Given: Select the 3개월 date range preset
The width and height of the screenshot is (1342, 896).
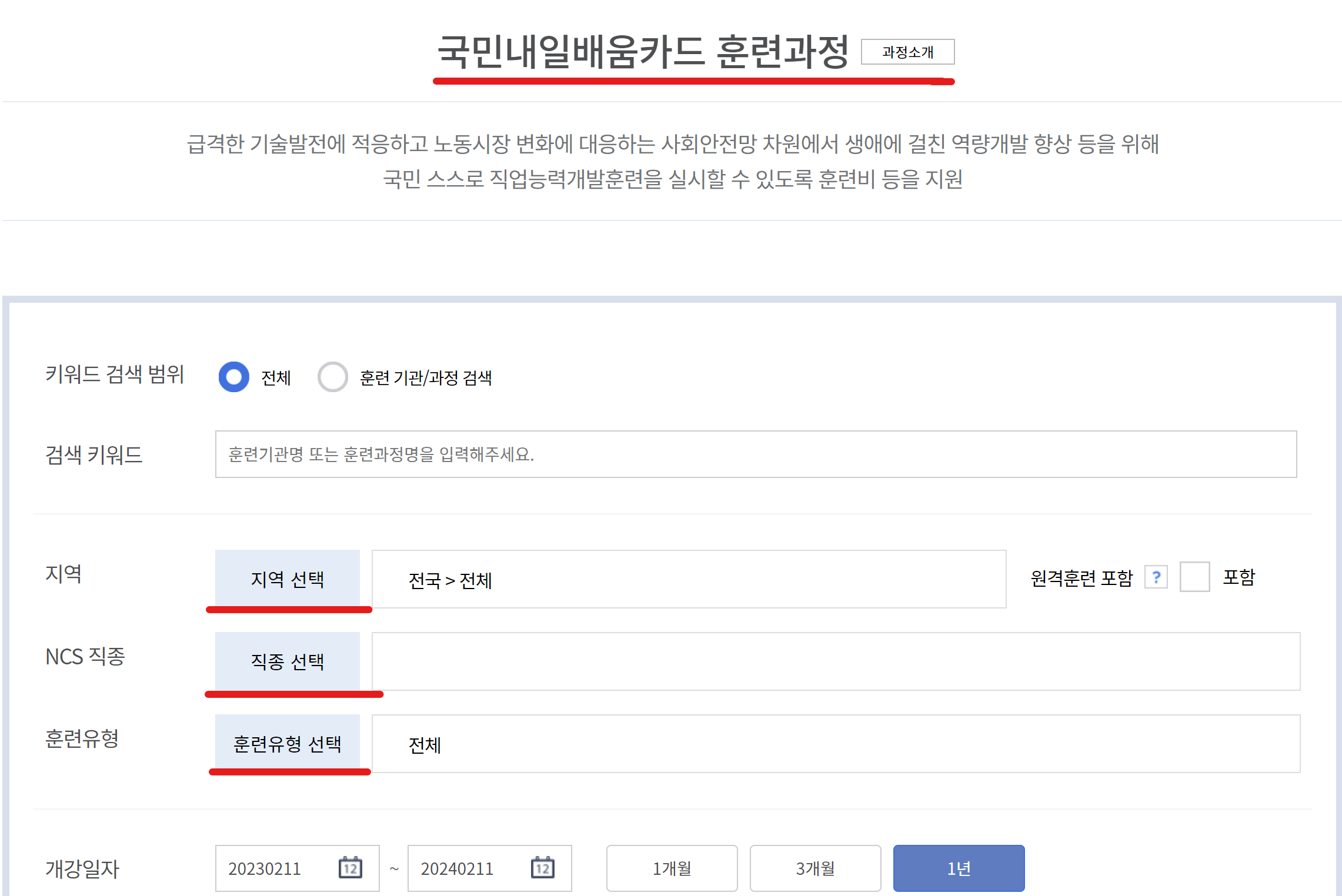Looking at the screenshot, I should point(815,868).
